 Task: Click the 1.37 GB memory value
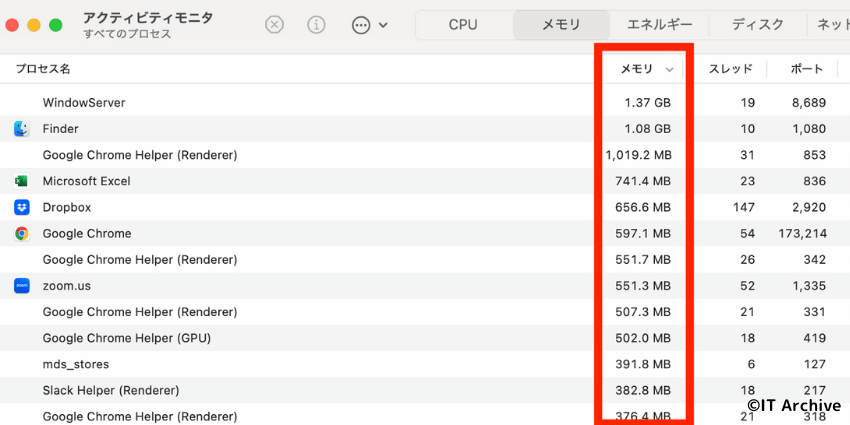point(647,102)
